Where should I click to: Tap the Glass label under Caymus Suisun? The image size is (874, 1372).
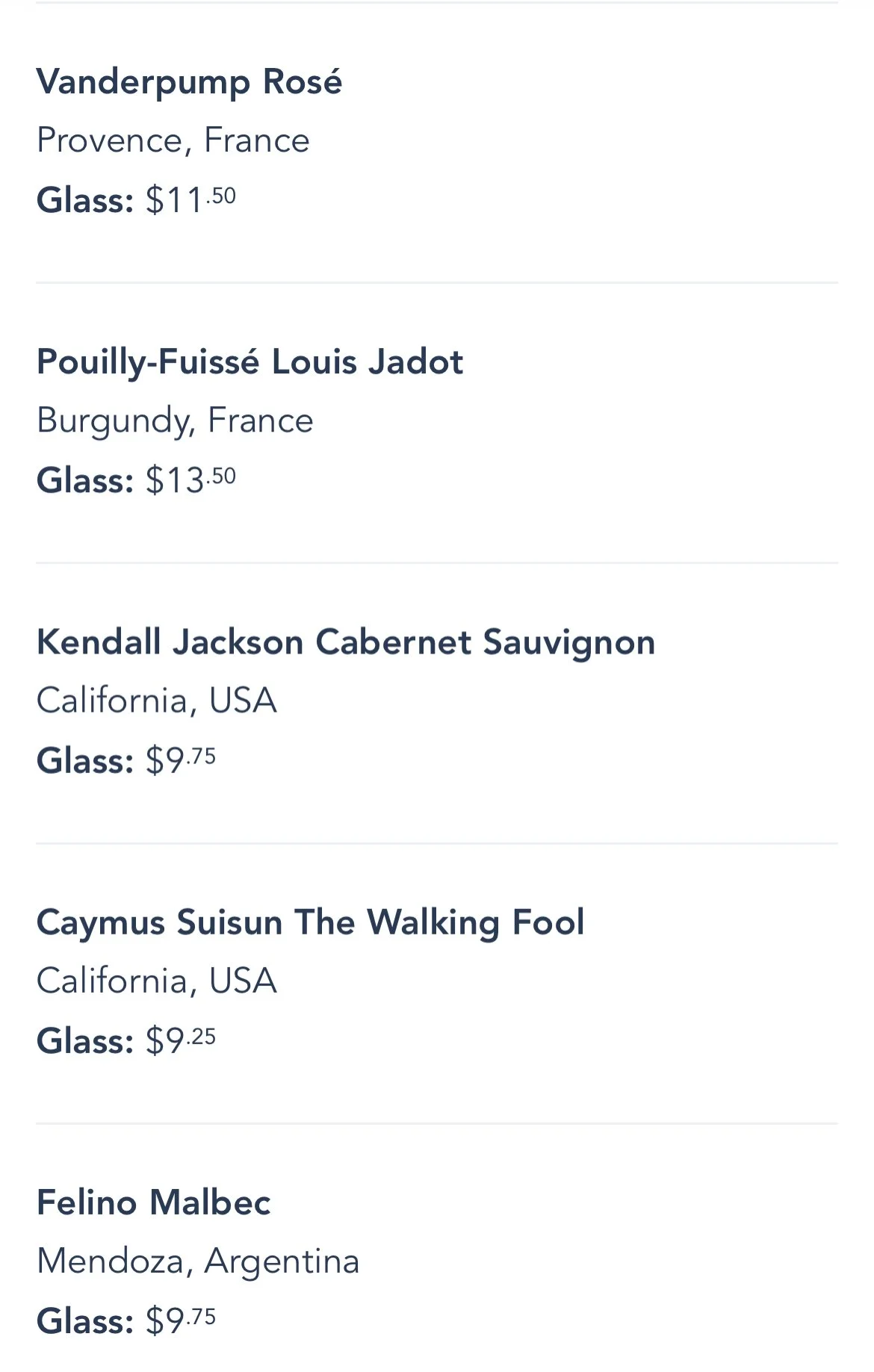[x=85, y=1040]
